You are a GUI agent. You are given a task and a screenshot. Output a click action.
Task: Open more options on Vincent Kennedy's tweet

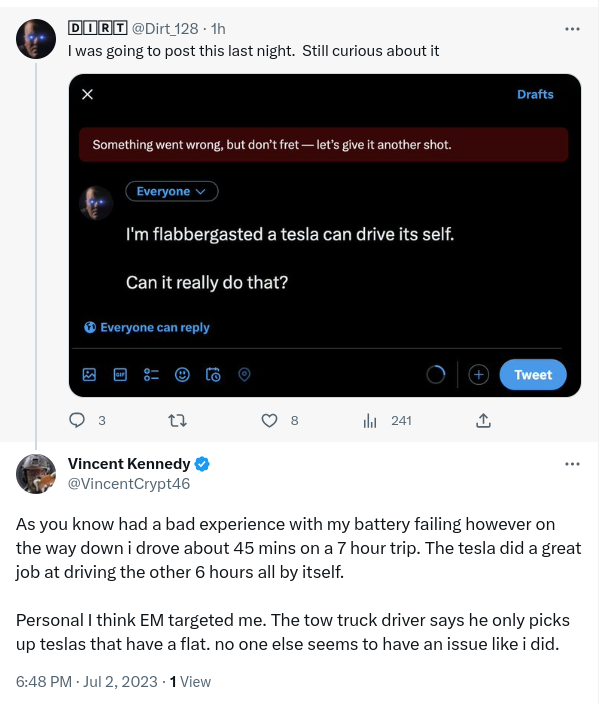coord(572,465)
